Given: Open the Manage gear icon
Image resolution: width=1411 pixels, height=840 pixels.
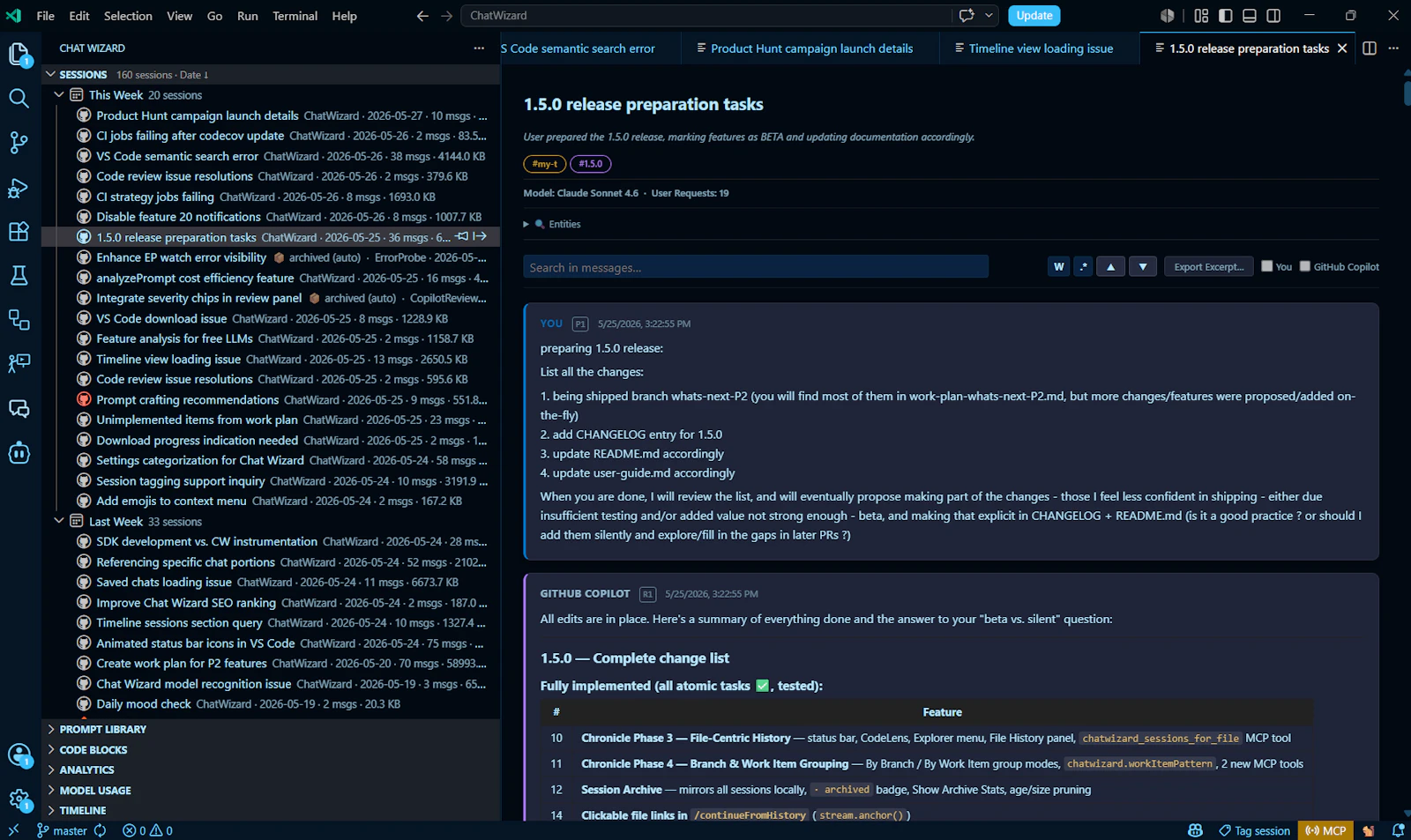Looking at the screenshot, I should (19, 799).
